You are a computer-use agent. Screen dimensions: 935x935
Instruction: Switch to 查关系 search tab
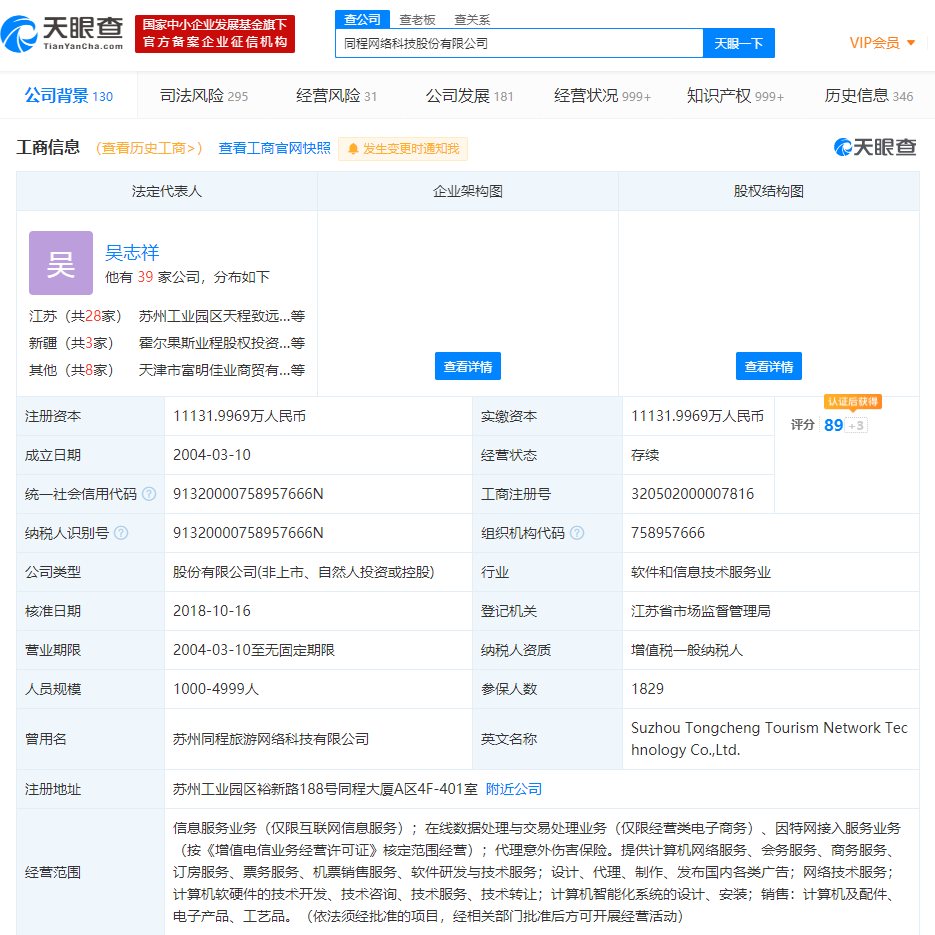pyautogui.click(x=472, y=19)
